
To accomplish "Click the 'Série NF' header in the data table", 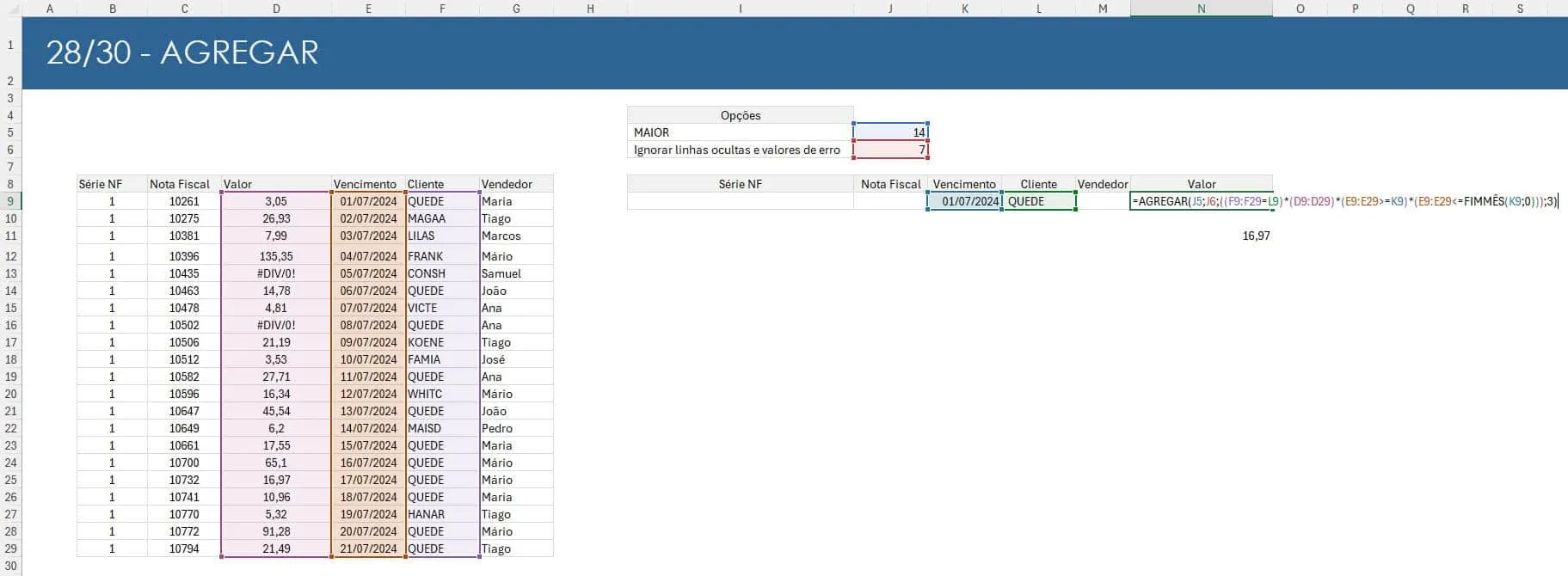I will (112, 184).
